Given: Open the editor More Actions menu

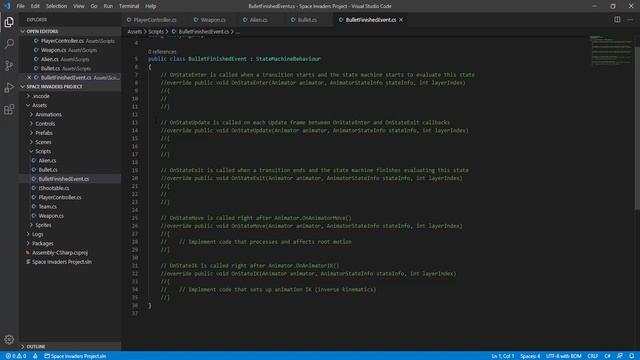Looking at the screenshot, I should coord(630,20).
